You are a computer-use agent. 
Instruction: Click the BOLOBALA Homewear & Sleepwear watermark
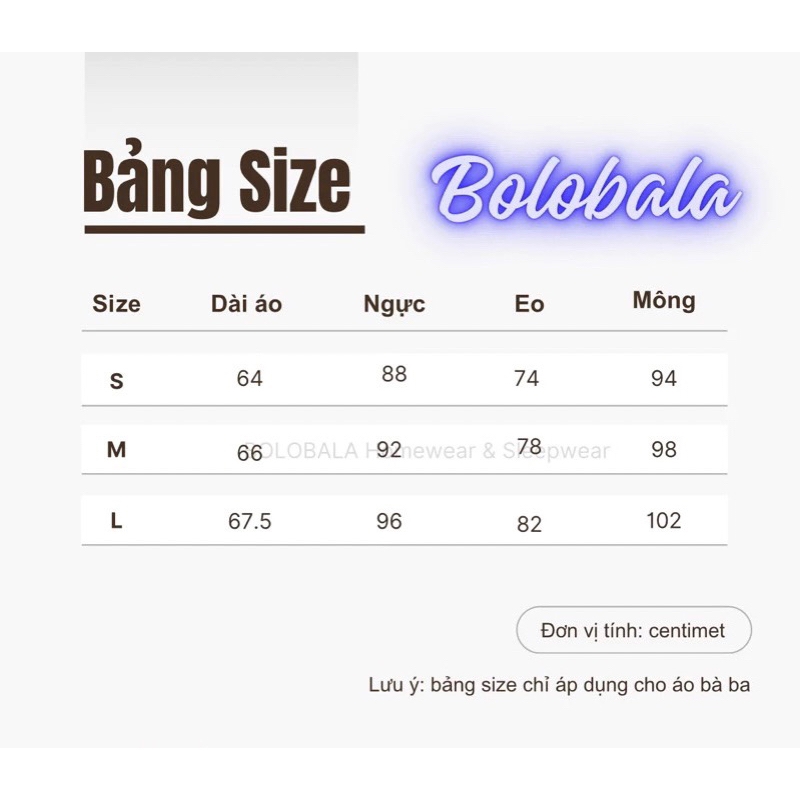pos(428,451)
